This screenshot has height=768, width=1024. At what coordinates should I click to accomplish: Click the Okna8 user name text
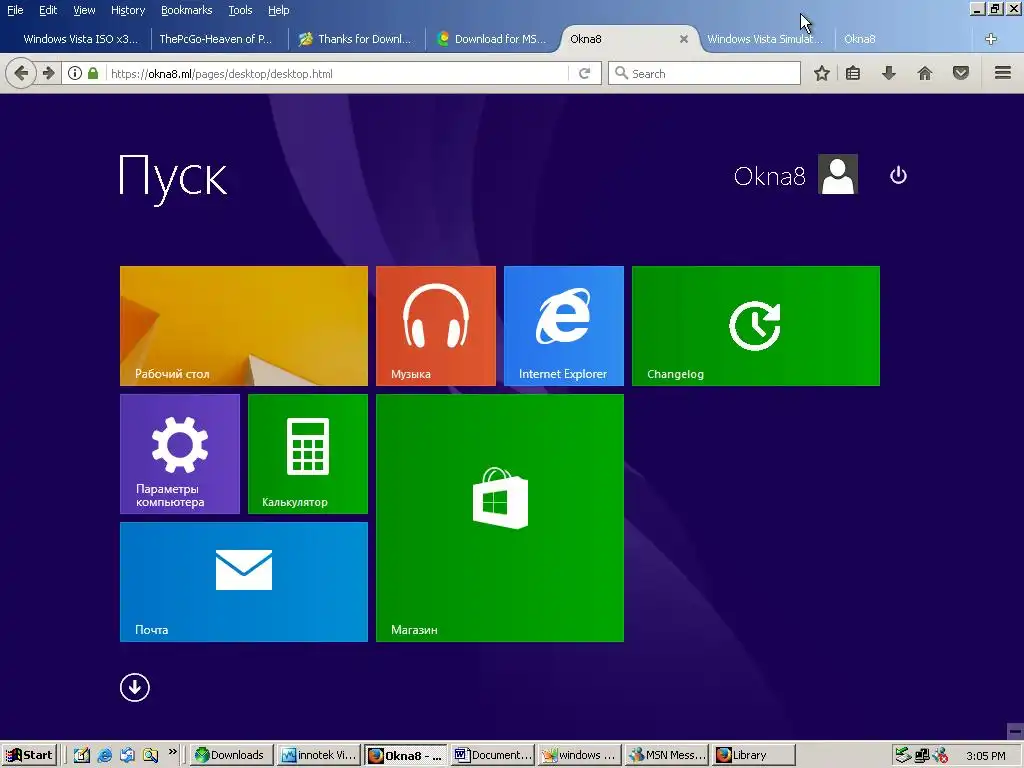coord(769,176)
